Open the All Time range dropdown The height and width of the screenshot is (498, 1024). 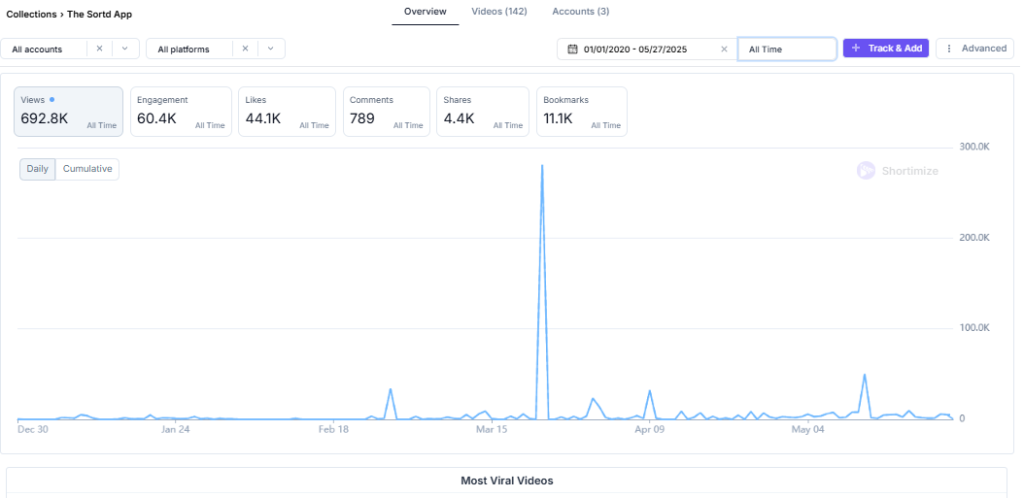click(786, 49)
